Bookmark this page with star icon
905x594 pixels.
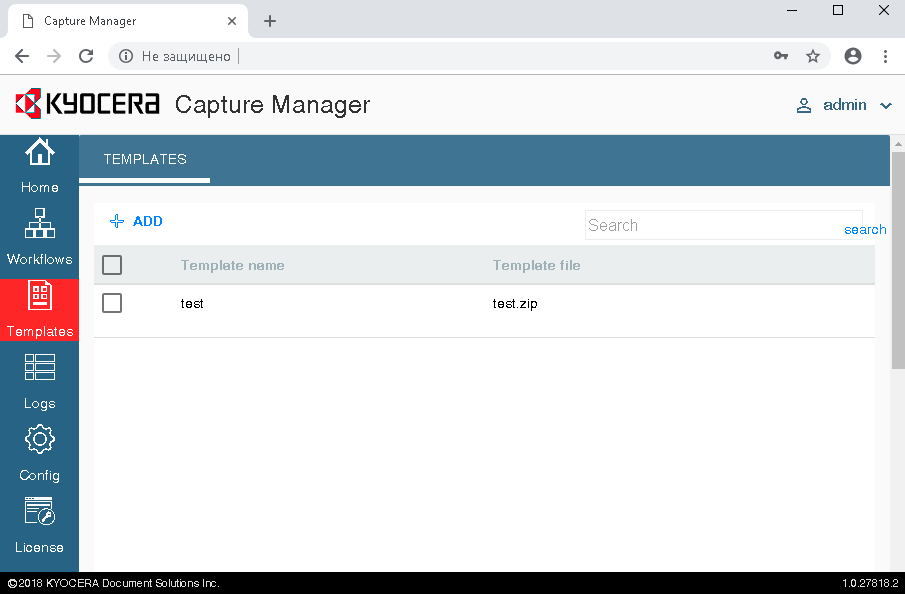pyautogui.click(x=813, y=56)
